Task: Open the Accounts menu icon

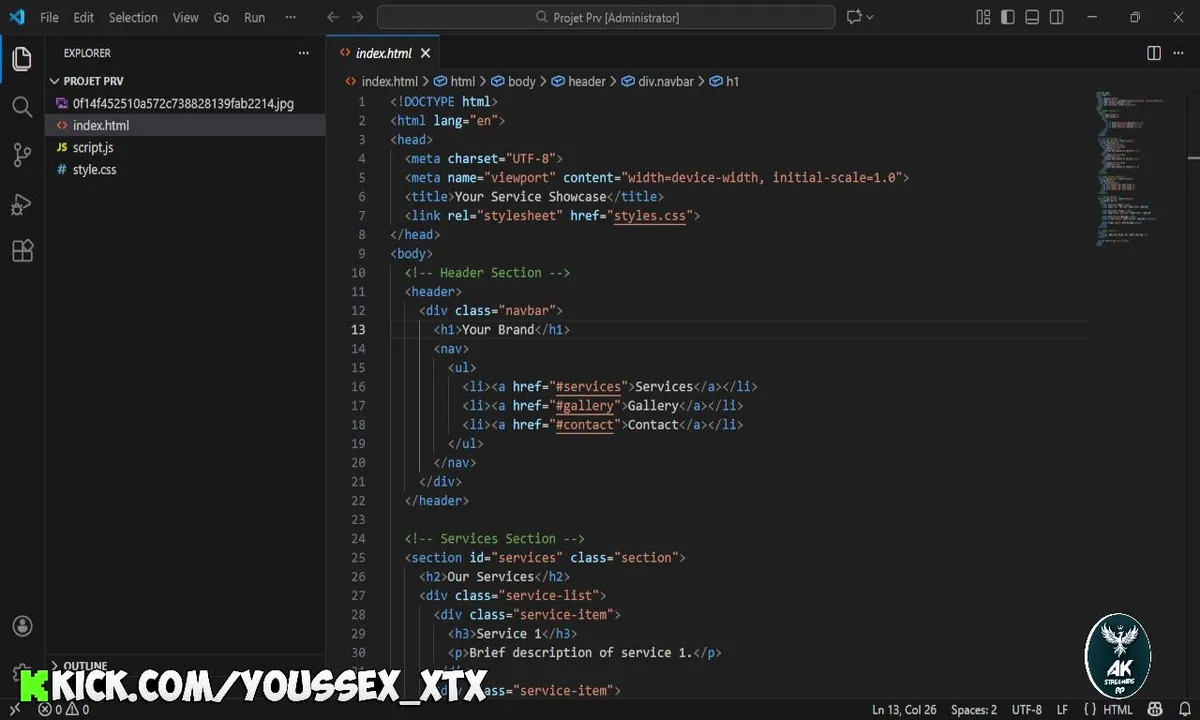Action: pyautogui.click(x=22, y=626)
